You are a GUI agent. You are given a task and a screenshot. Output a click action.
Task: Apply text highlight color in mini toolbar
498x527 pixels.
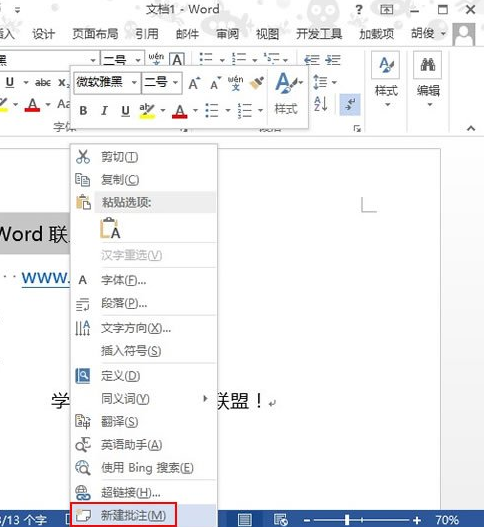click(147, 111)
